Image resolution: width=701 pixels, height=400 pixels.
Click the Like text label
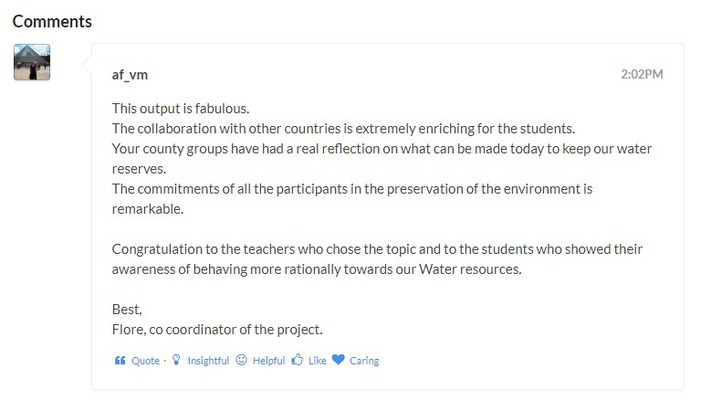pos(317,361)
